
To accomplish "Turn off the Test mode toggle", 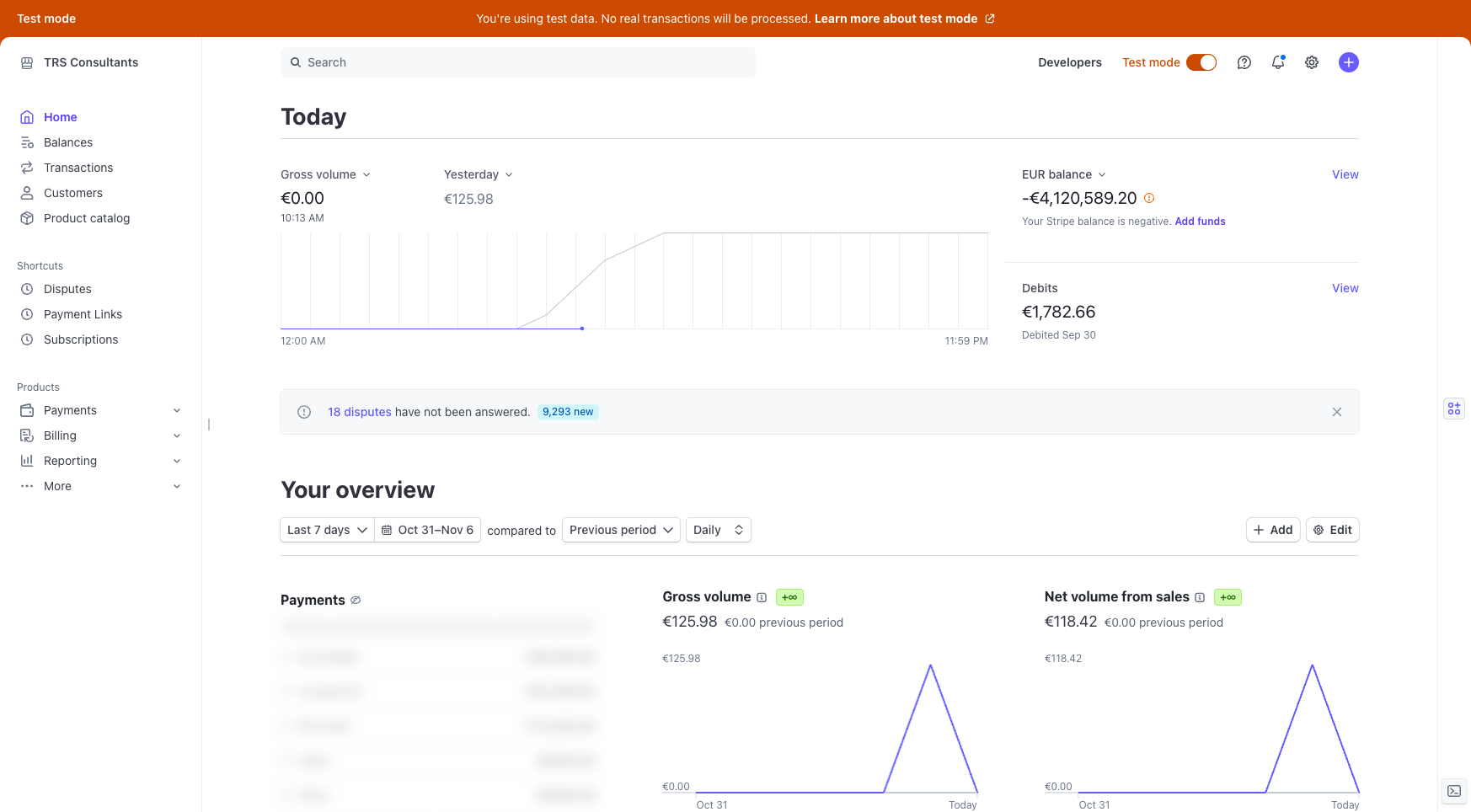I will coord(1201,62).
